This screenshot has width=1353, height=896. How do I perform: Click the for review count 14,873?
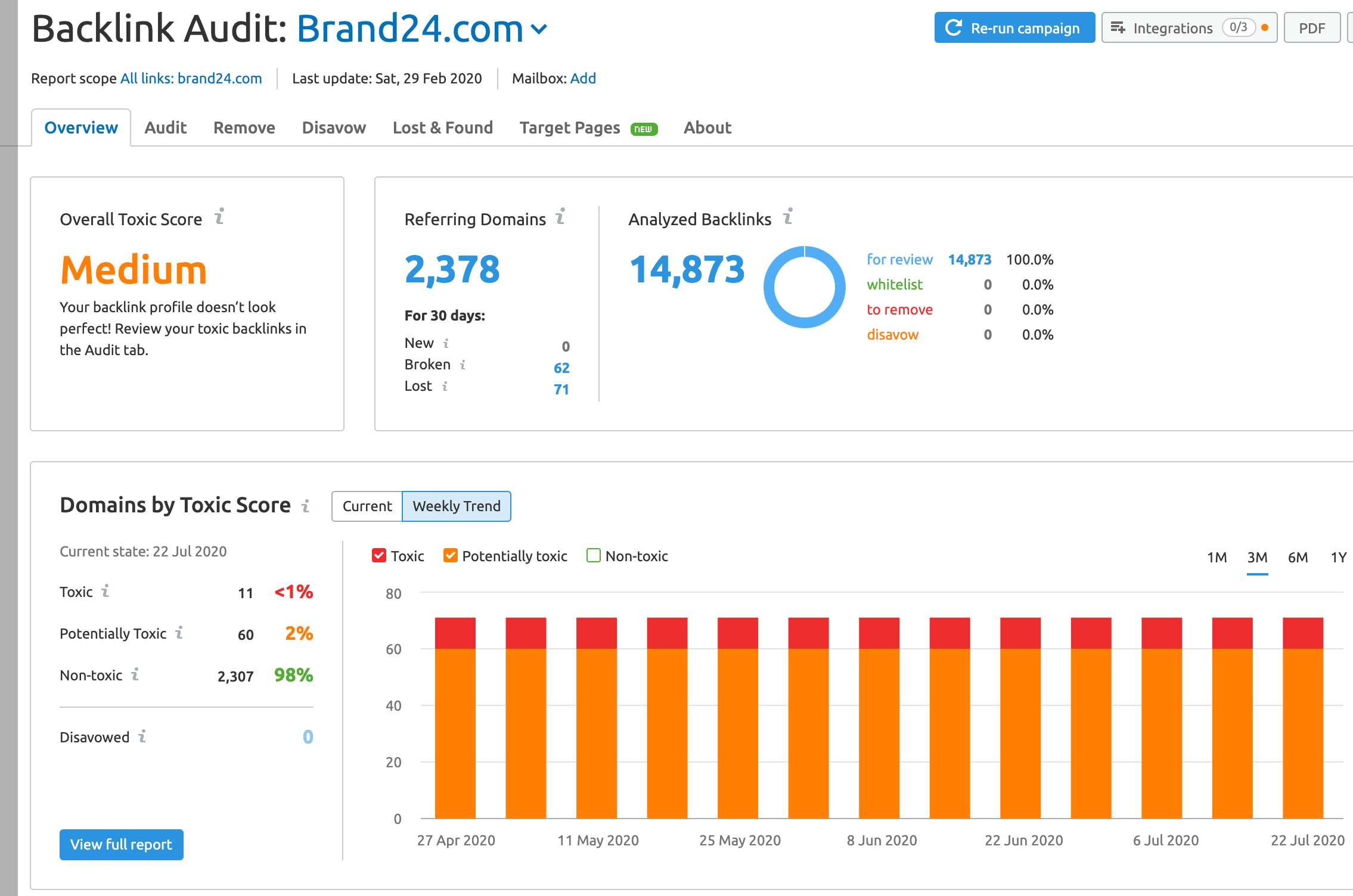point(970,260)
